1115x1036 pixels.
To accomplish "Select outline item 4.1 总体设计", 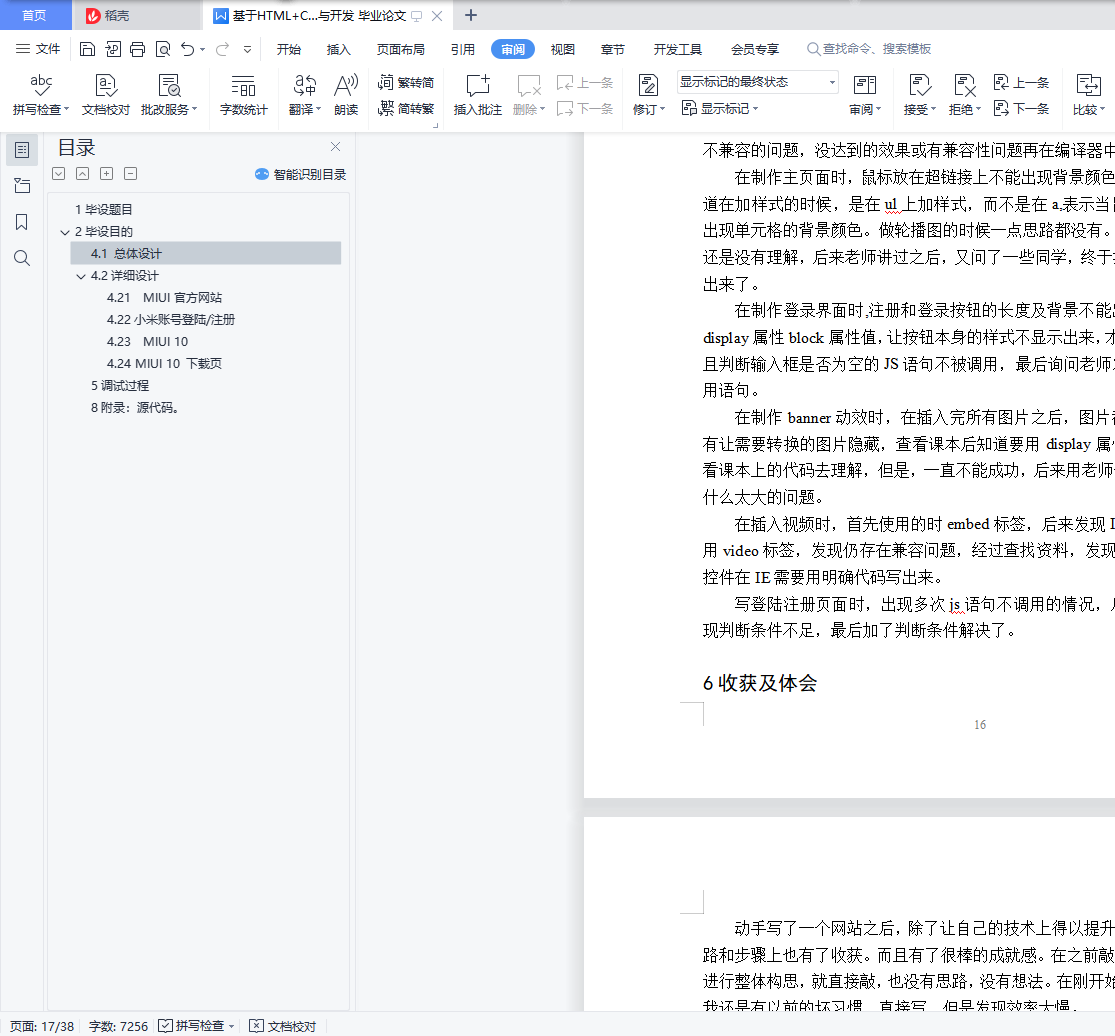I will (x=206, y=254).
